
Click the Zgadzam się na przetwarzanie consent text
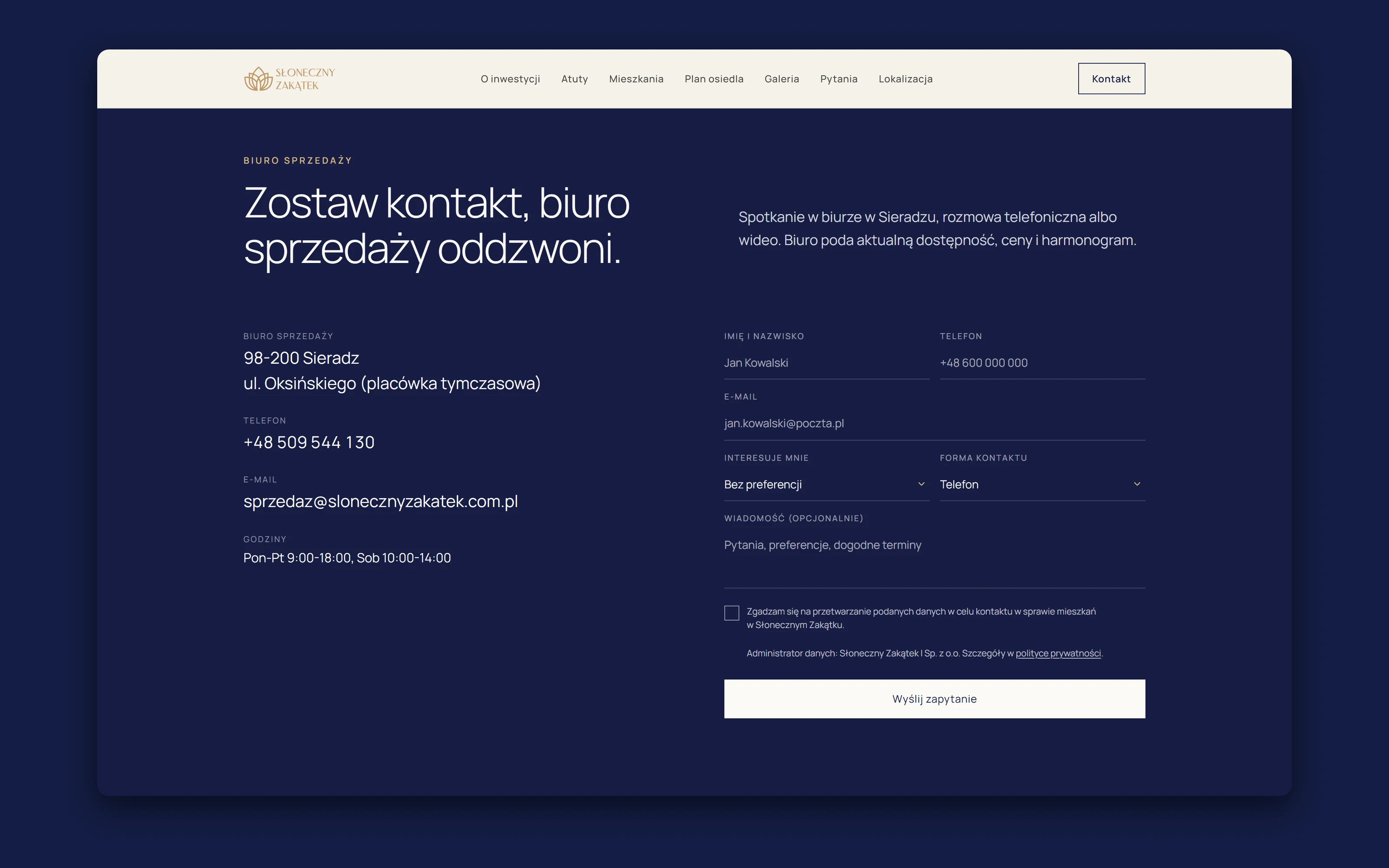921,618
